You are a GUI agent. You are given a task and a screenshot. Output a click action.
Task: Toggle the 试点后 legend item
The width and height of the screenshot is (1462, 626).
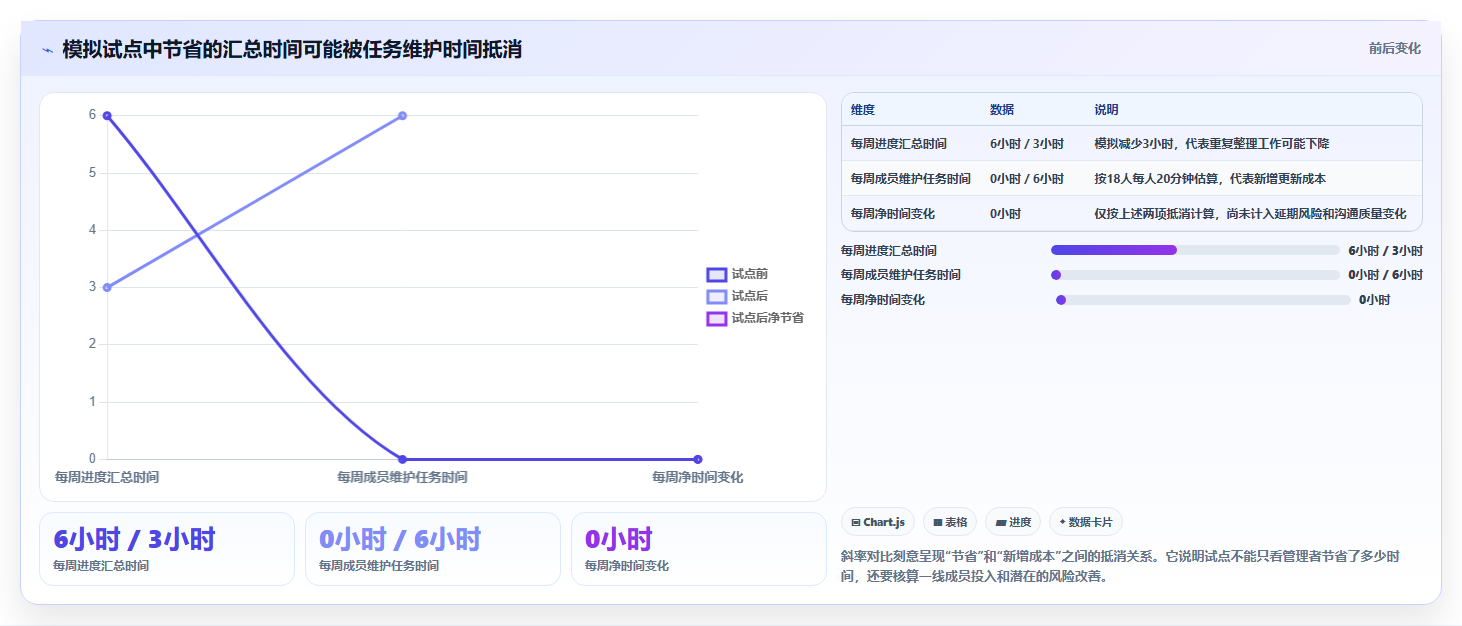point(737,296)
